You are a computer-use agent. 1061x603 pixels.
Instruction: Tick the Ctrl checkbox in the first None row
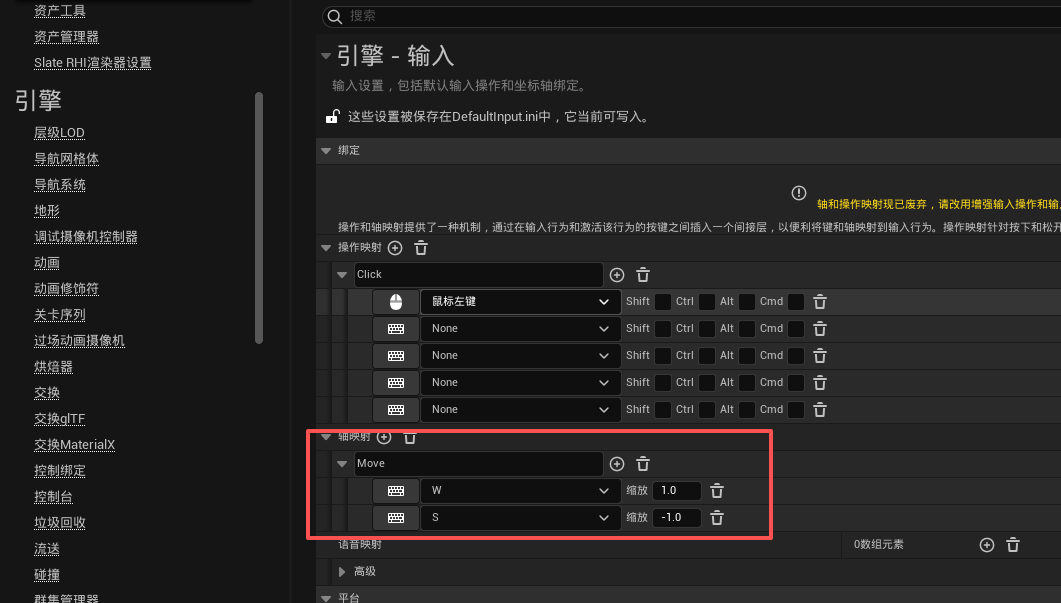point(706,329)
